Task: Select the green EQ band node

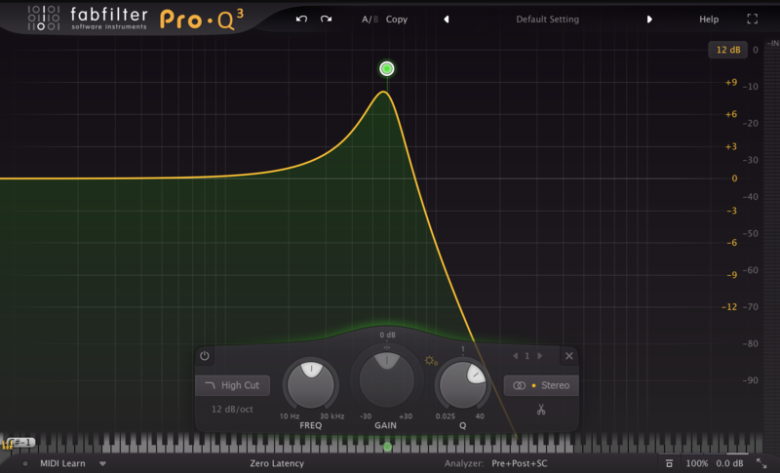Action: tap(387, 69)
